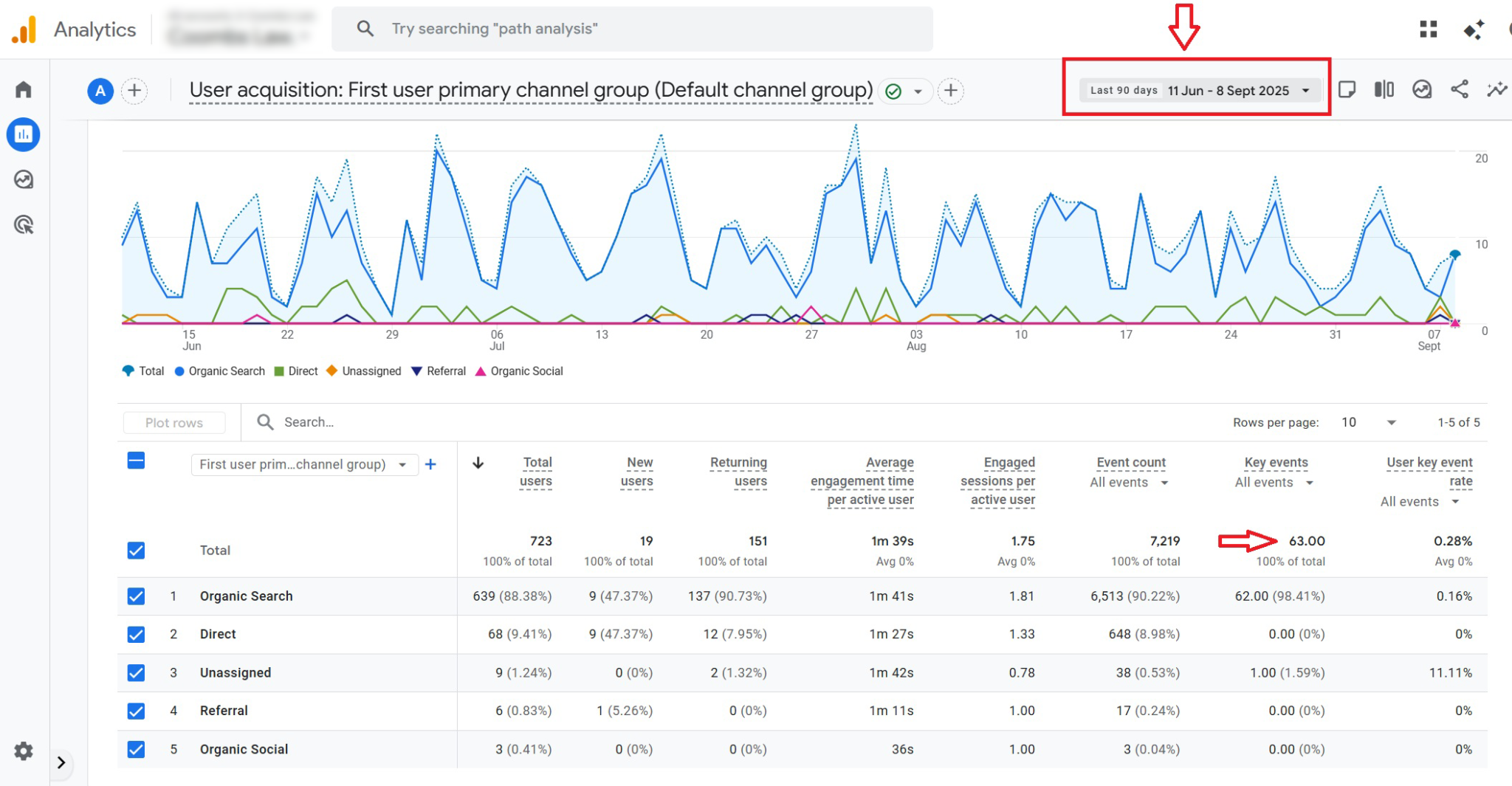Open the Advertising icon in sidebar
Screen dimensions: 1512x786
[x=24, y=224]
